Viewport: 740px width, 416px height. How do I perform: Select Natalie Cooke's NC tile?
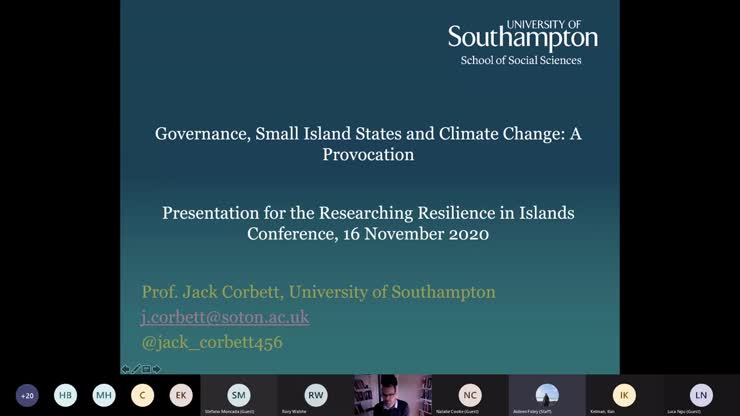click(470, 395)
